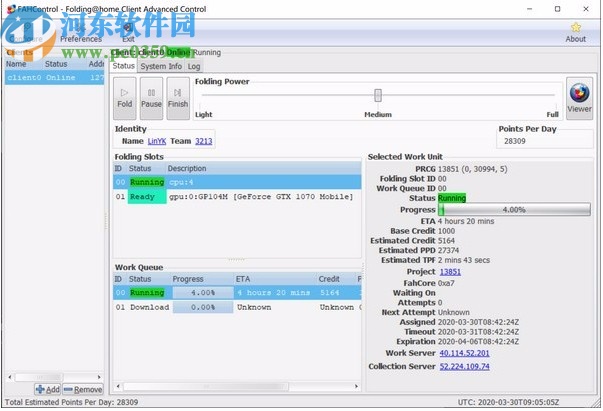Click the work unit 4.00% progress bar
Viewport: 603px width, 411px height.
[x=514, y=210]
